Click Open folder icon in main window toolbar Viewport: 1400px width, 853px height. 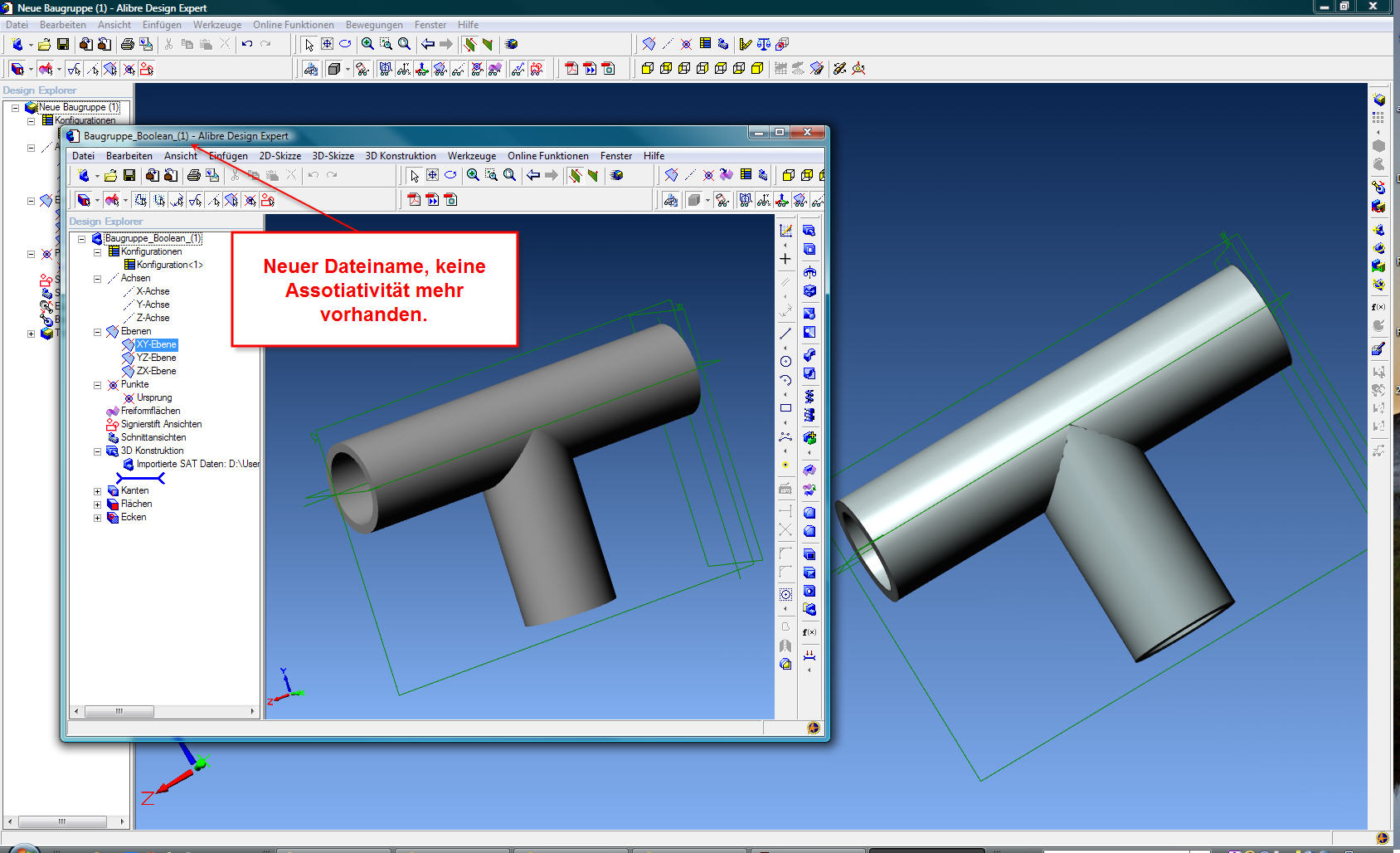tap(44, 44)
